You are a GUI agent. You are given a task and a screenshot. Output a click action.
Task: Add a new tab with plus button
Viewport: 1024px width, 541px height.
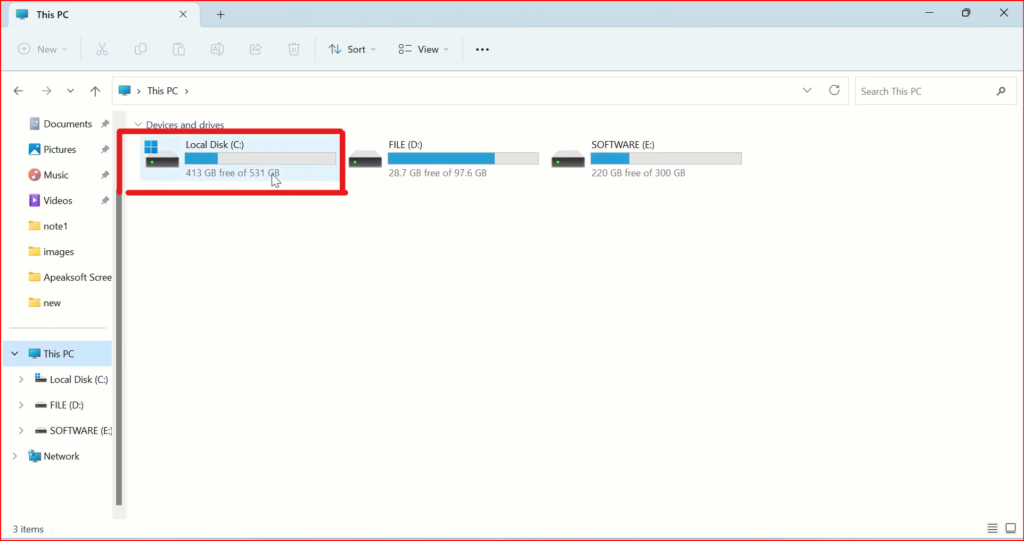221,14
